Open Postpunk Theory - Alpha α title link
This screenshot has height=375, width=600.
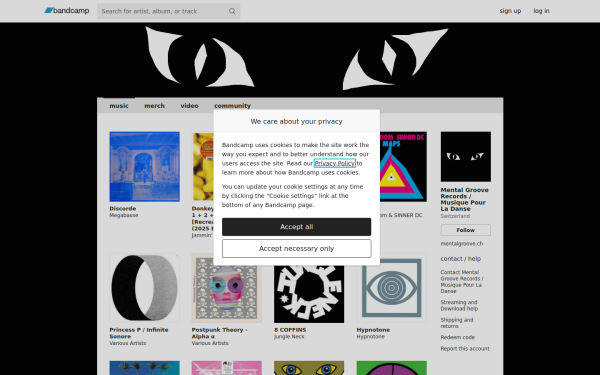[x=219, y=333]
